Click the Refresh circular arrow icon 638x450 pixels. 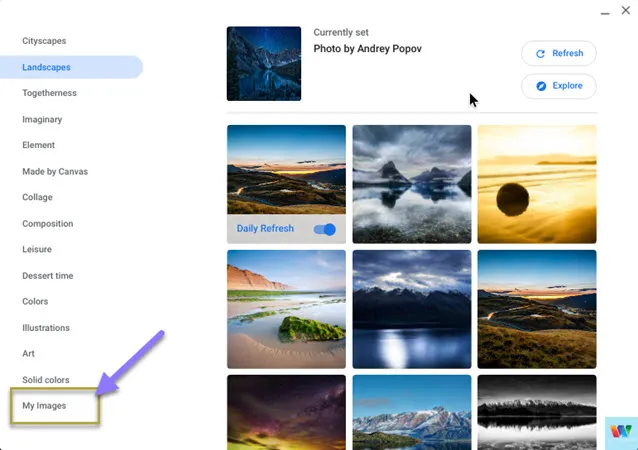point(540,54)
